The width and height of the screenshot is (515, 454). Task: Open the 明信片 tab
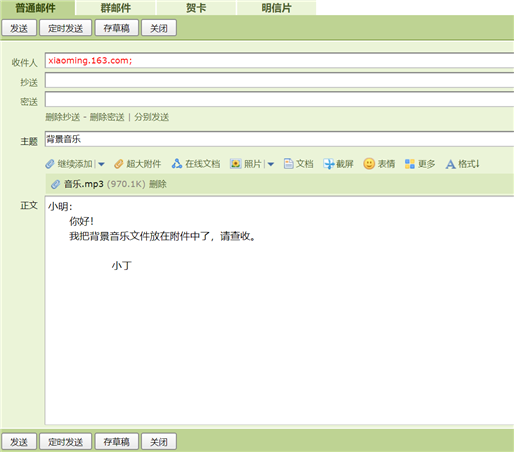276,8
